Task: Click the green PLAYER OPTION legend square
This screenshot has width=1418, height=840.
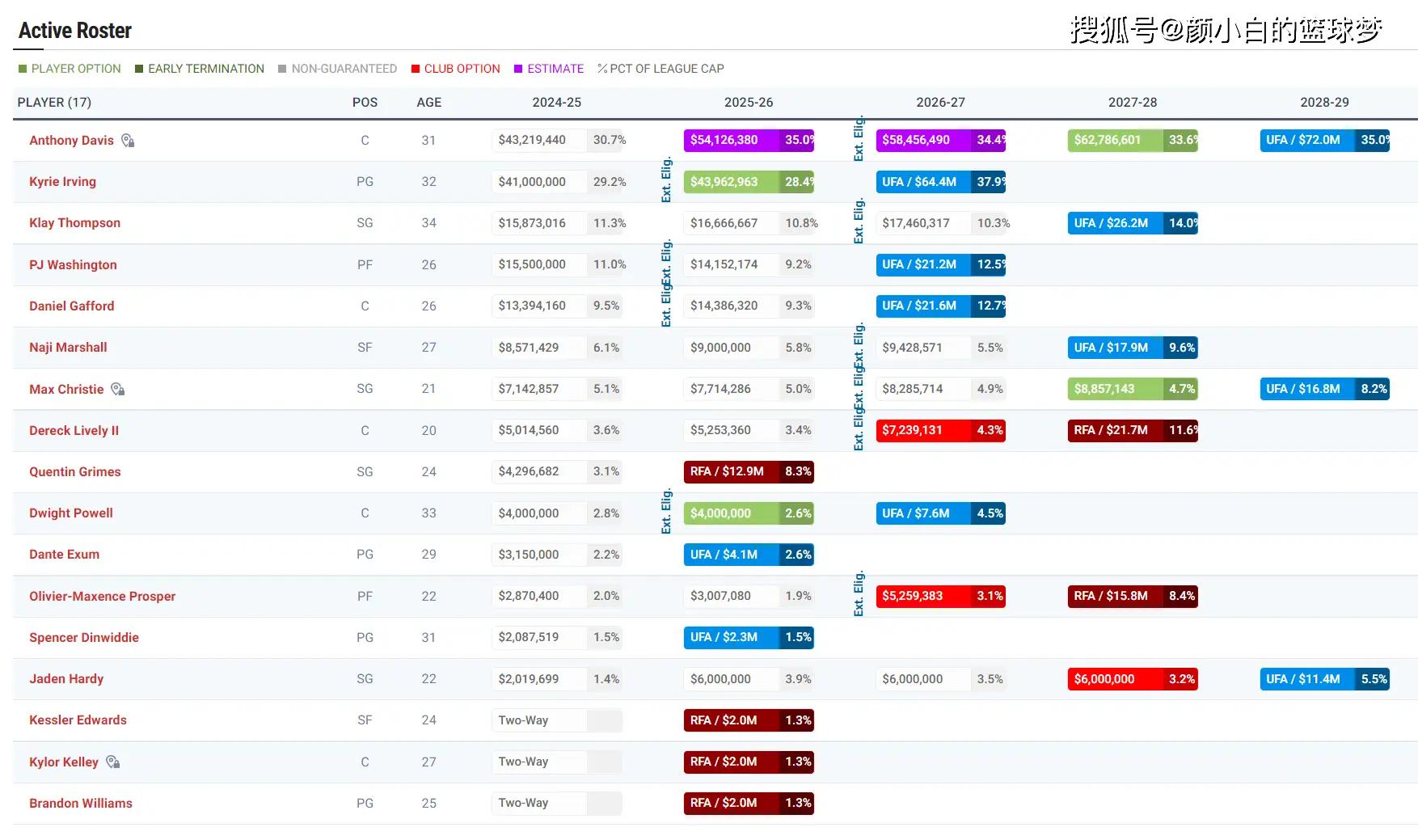Action: [23, 69]
